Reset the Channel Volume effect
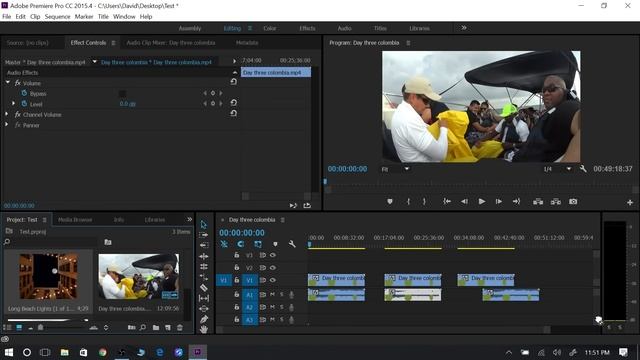 (233, 113)
